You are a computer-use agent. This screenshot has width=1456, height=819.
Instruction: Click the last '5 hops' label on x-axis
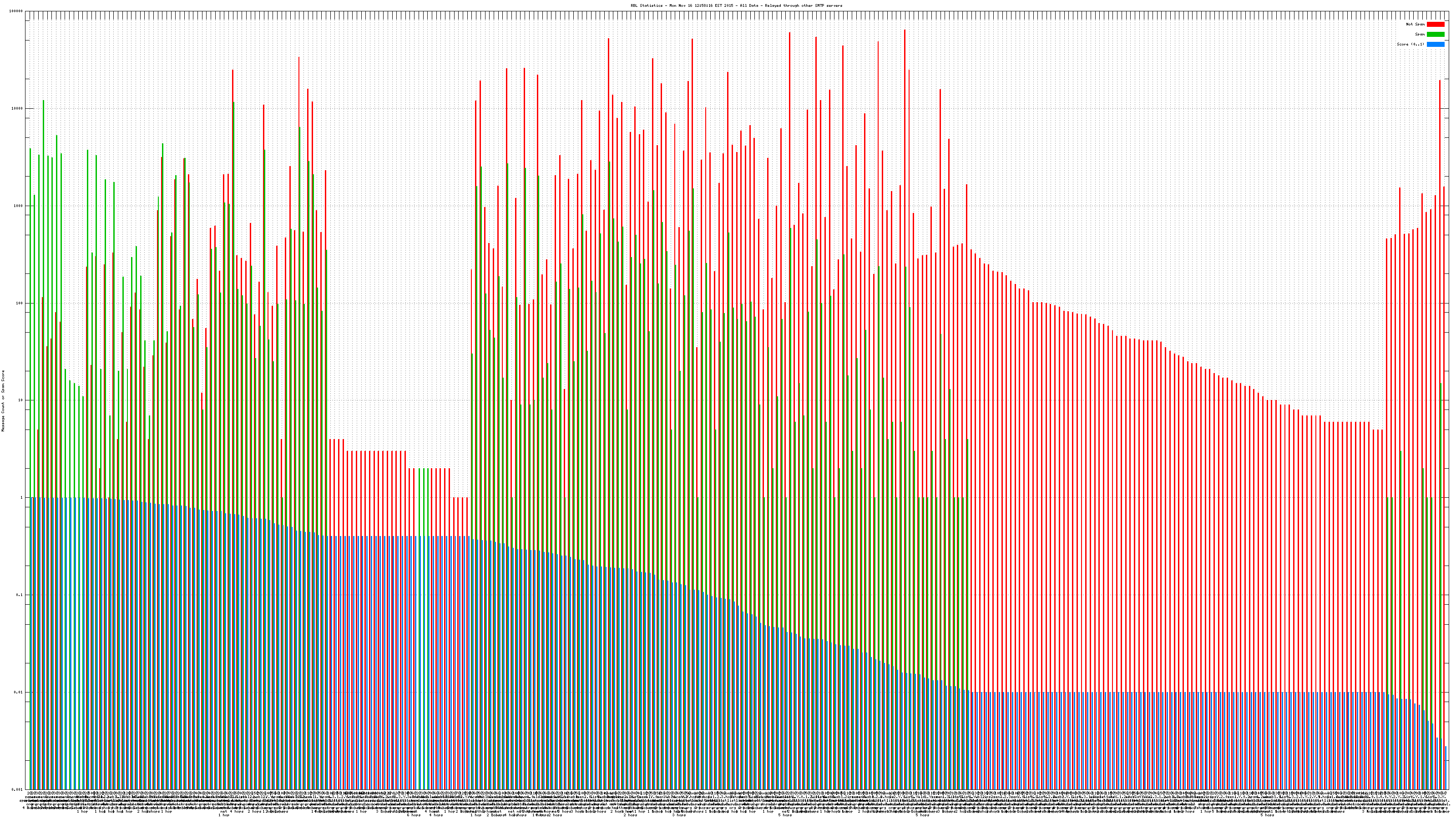pyautogui.click(x=1267, y=815)
